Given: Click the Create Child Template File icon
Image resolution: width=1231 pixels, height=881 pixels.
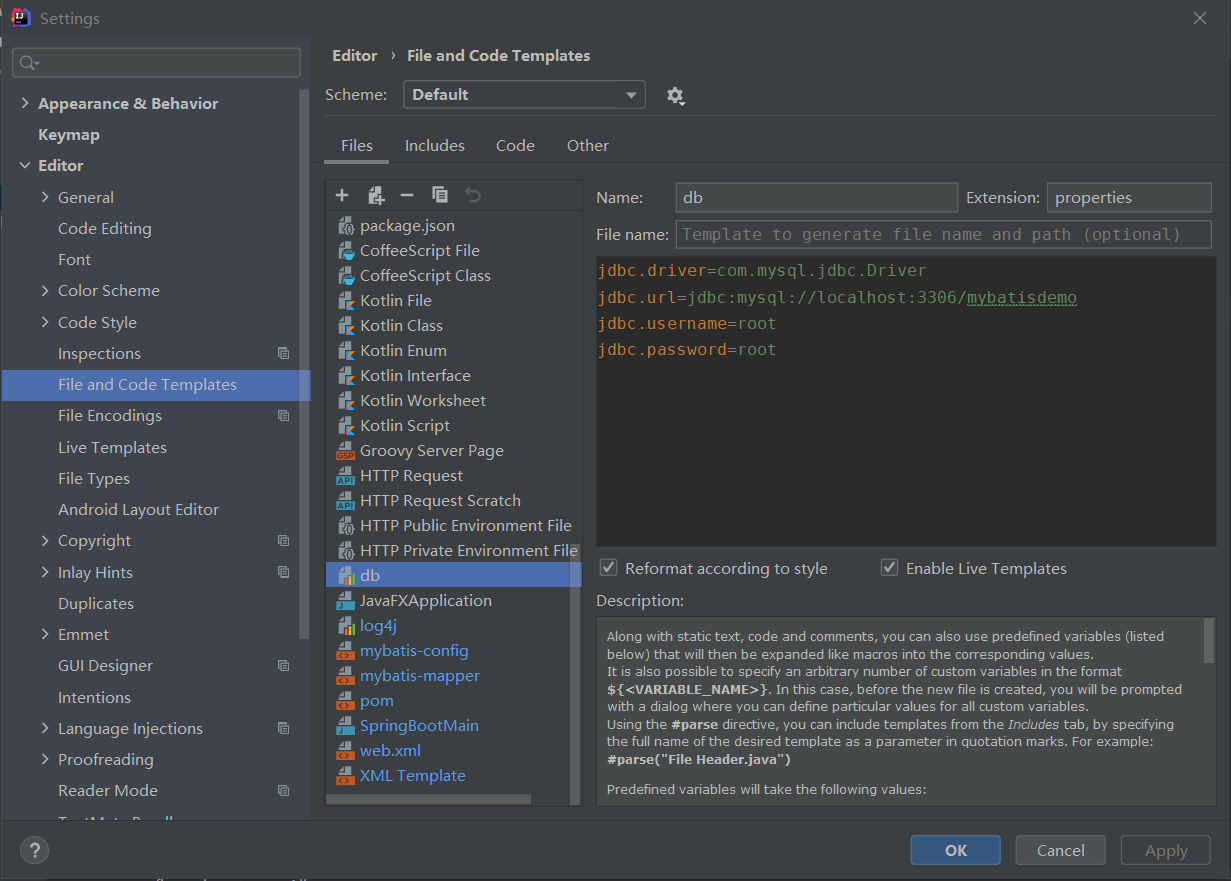Looking at the screenshot, I should coord(376,195).
